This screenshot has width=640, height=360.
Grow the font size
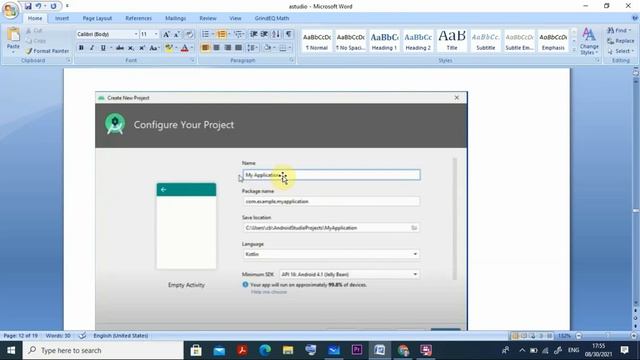point(166,34)
